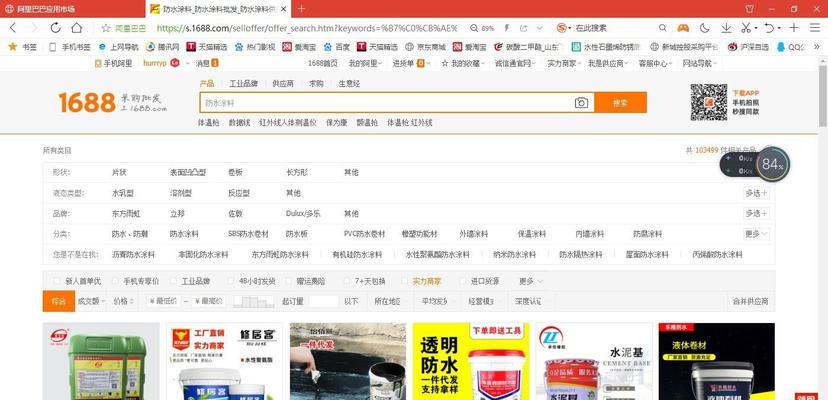Open the browser hamburger menu

coord(815,28)
